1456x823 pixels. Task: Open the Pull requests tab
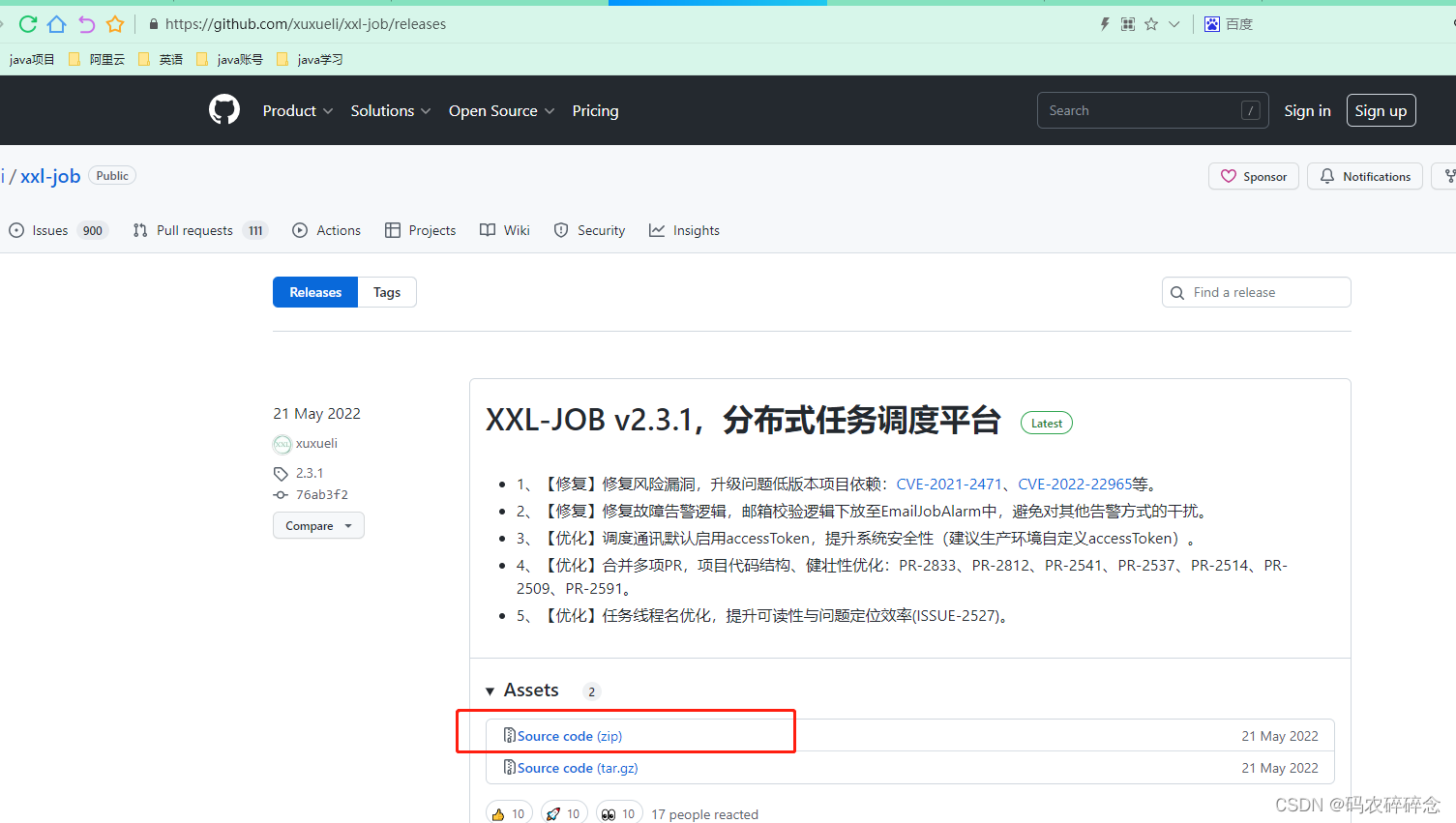tap(199, 230)
